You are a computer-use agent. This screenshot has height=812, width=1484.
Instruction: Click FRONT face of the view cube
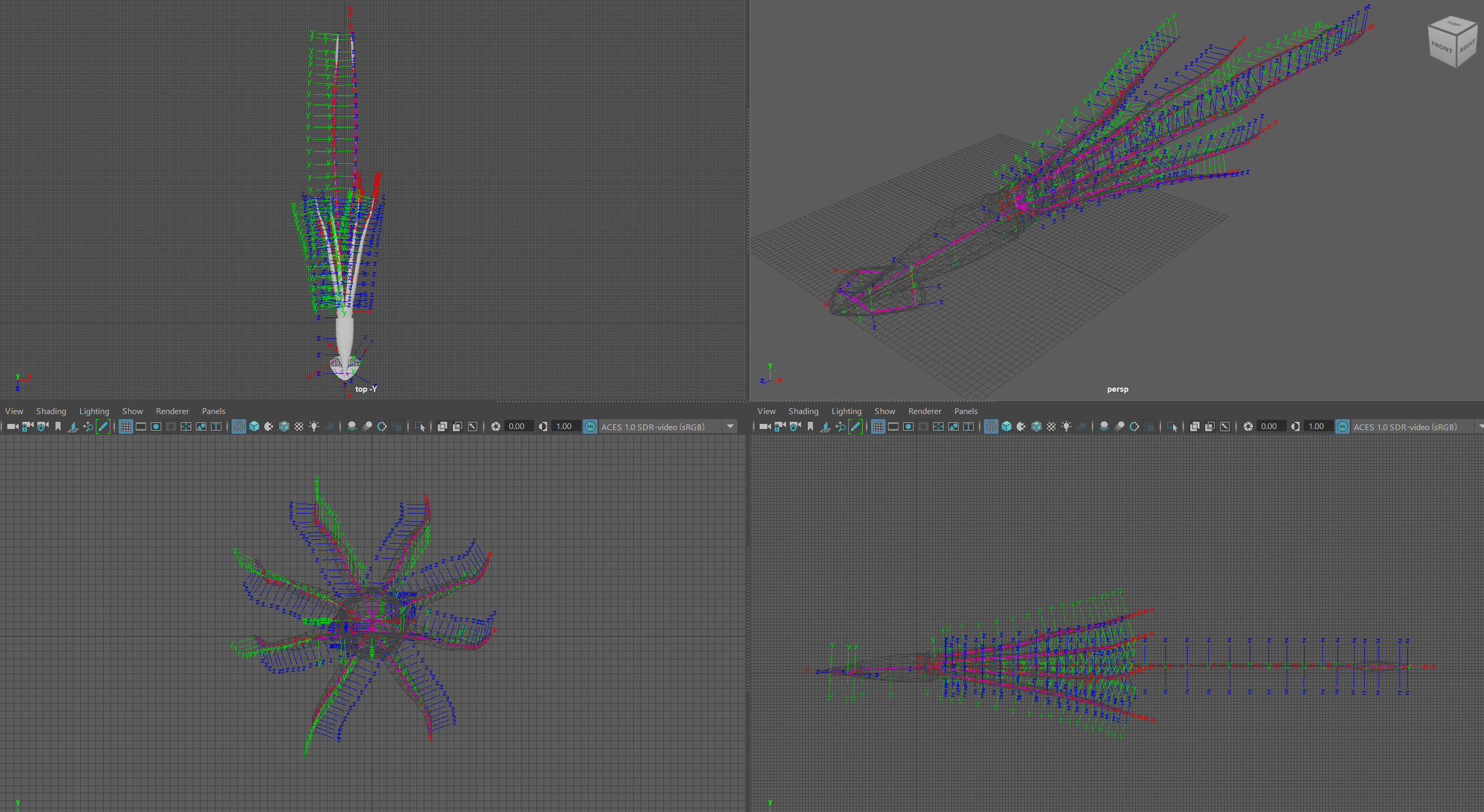(x=1441, y=47)
